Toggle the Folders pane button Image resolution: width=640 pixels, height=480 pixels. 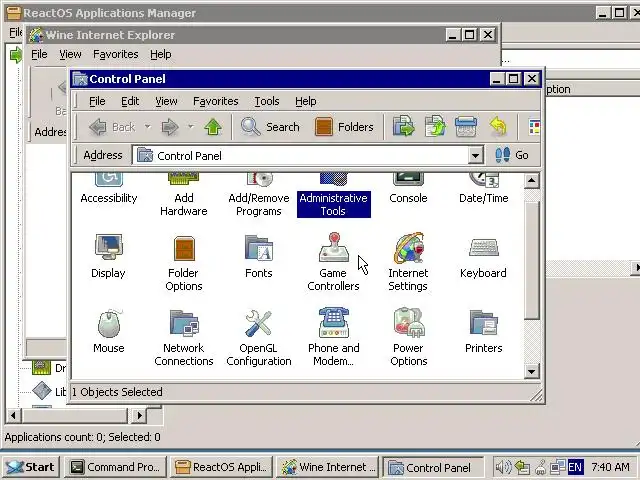(x=344, y=127)
